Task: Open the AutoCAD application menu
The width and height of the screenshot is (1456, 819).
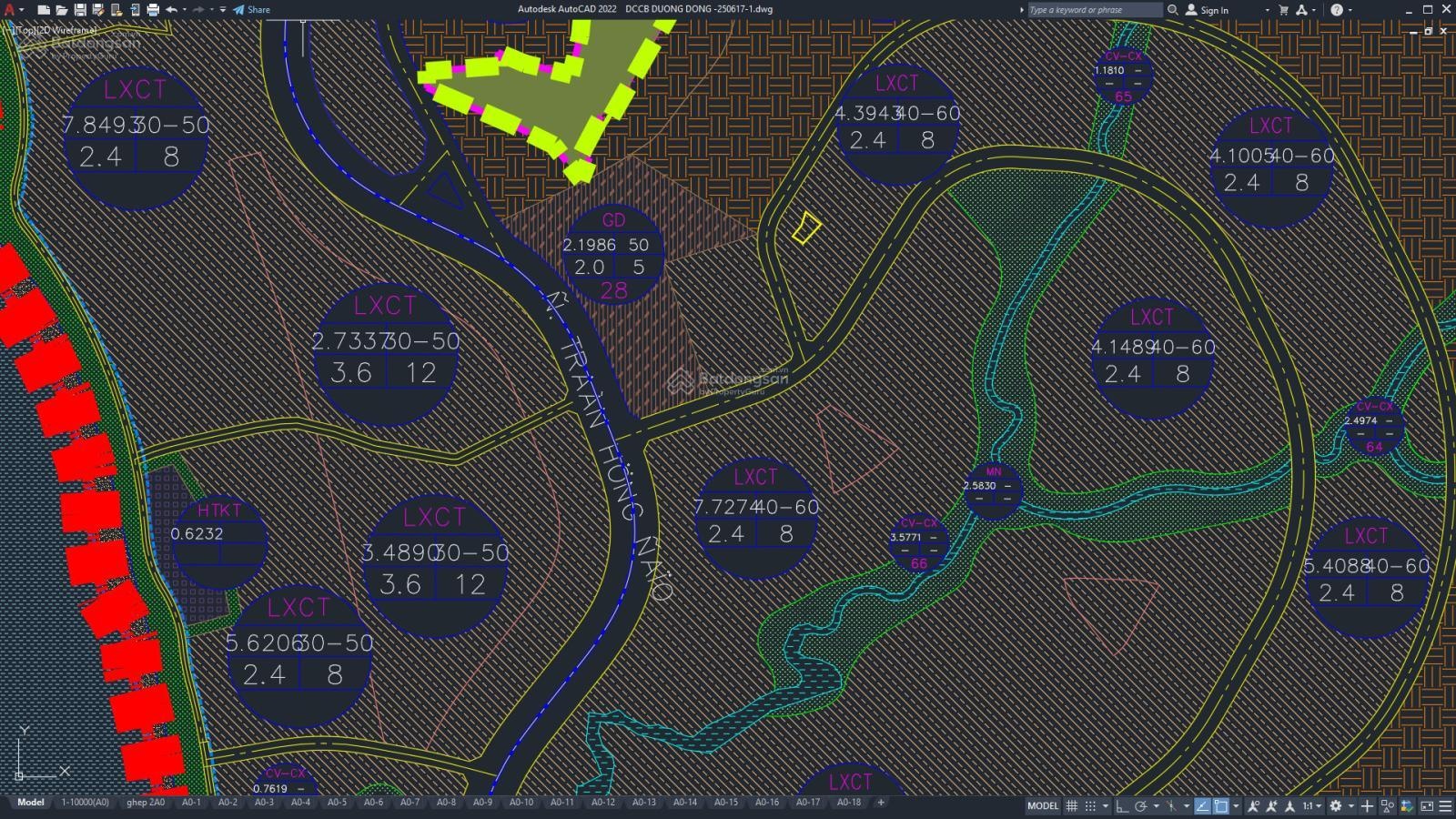Action: (10, 10)
